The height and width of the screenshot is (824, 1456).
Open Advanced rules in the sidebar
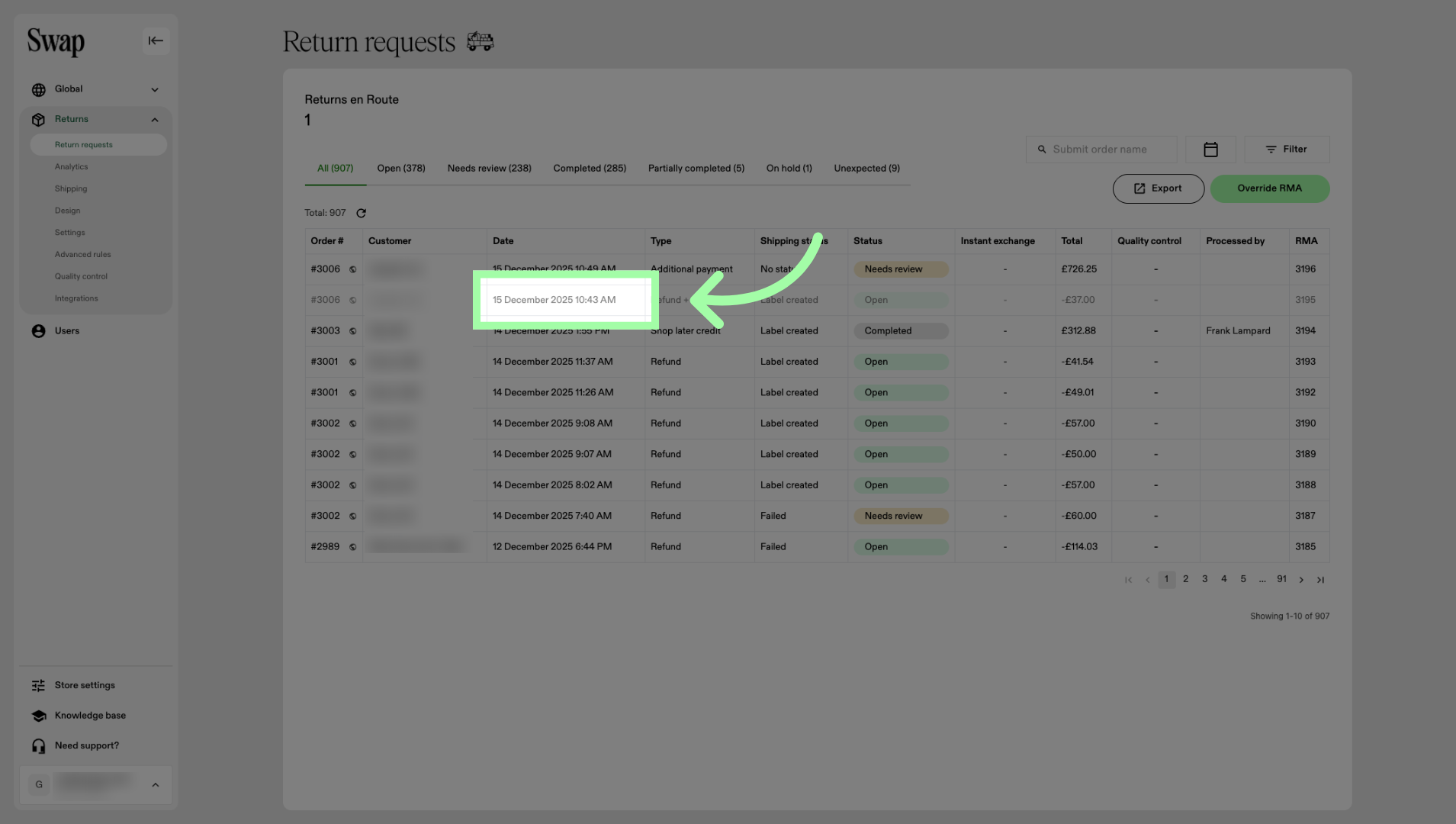click(x=83, y=255)
